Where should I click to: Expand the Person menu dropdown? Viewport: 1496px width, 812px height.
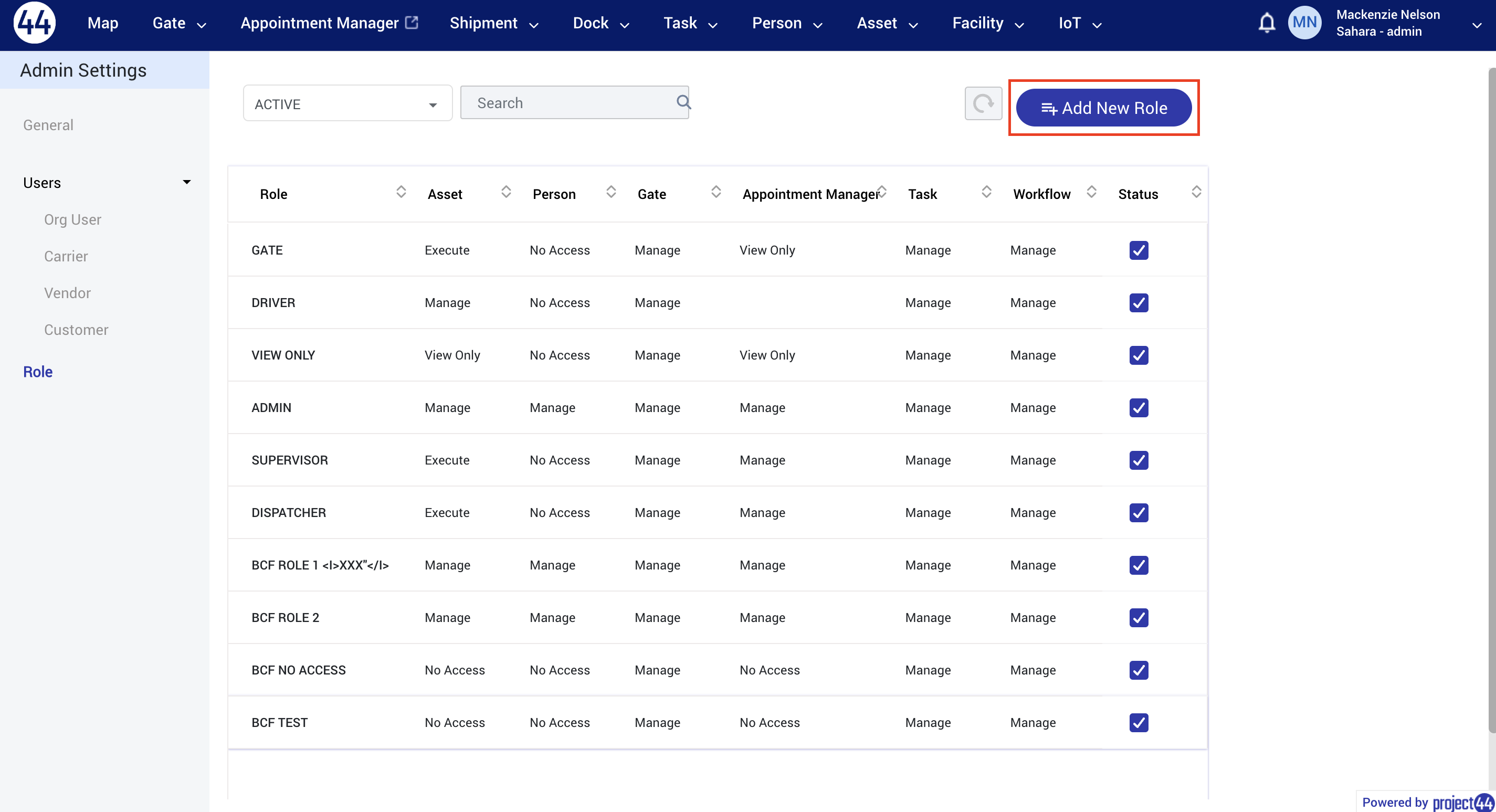click(818, 25)
